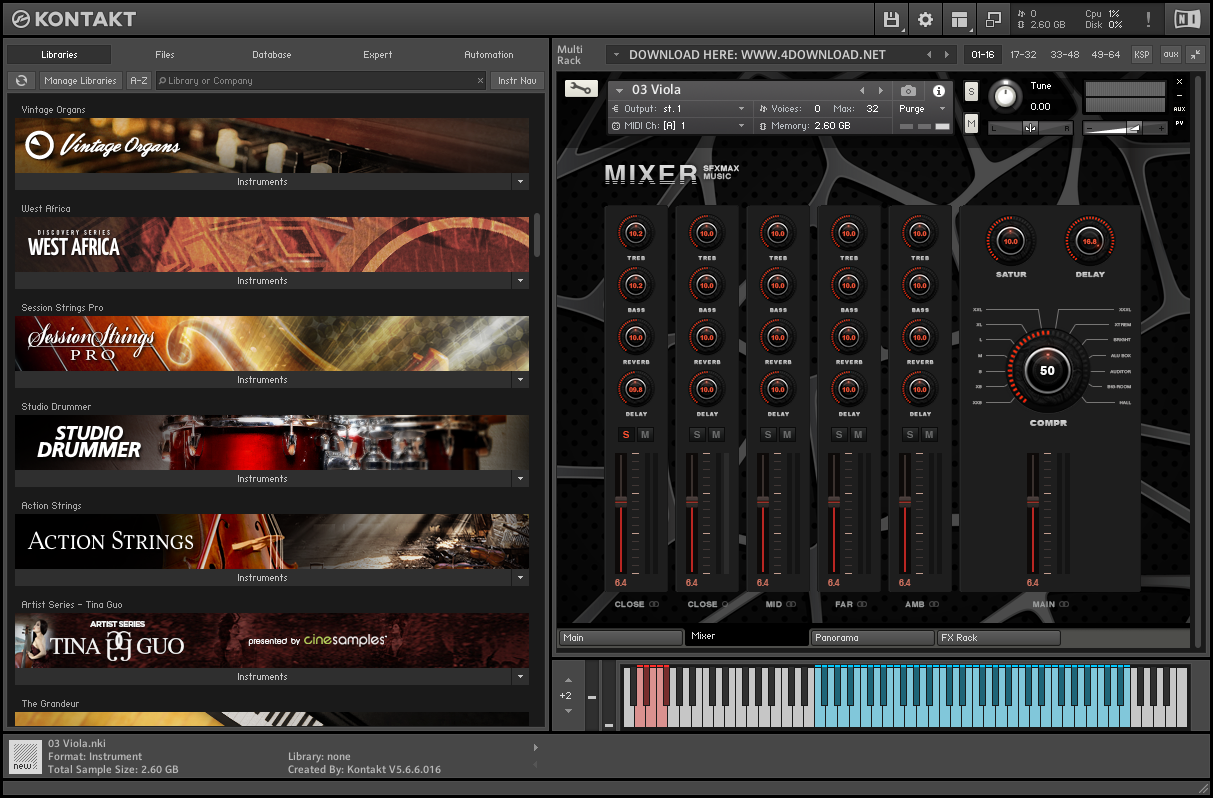Open the multi name dropdown arrow
Image resolution: width=1213 pixels, height=798 pixels.
point(615,55)
